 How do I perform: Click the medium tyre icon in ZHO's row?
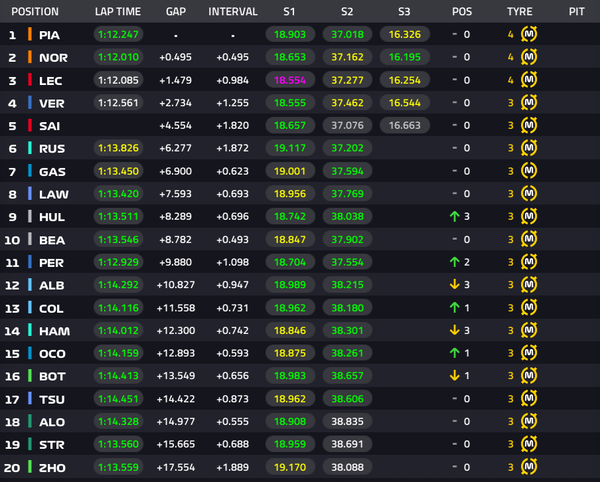[x=529, y=467]
